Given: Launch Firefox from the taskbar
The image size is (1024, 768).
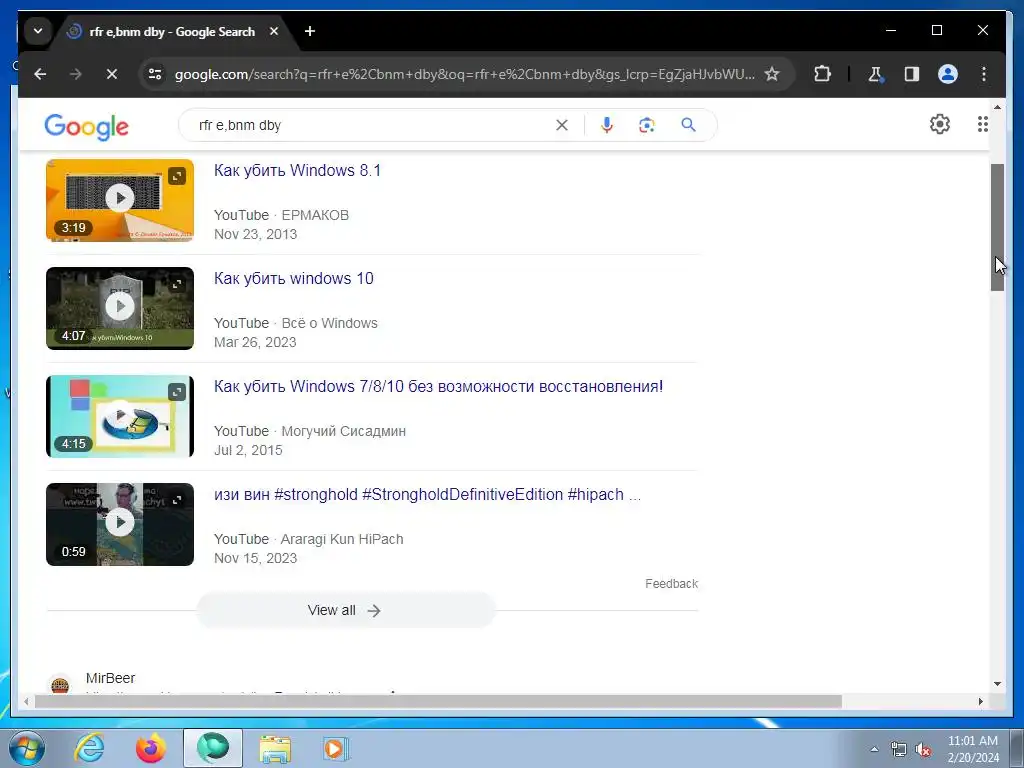Looking at the screenshot, I should [151, 748].
